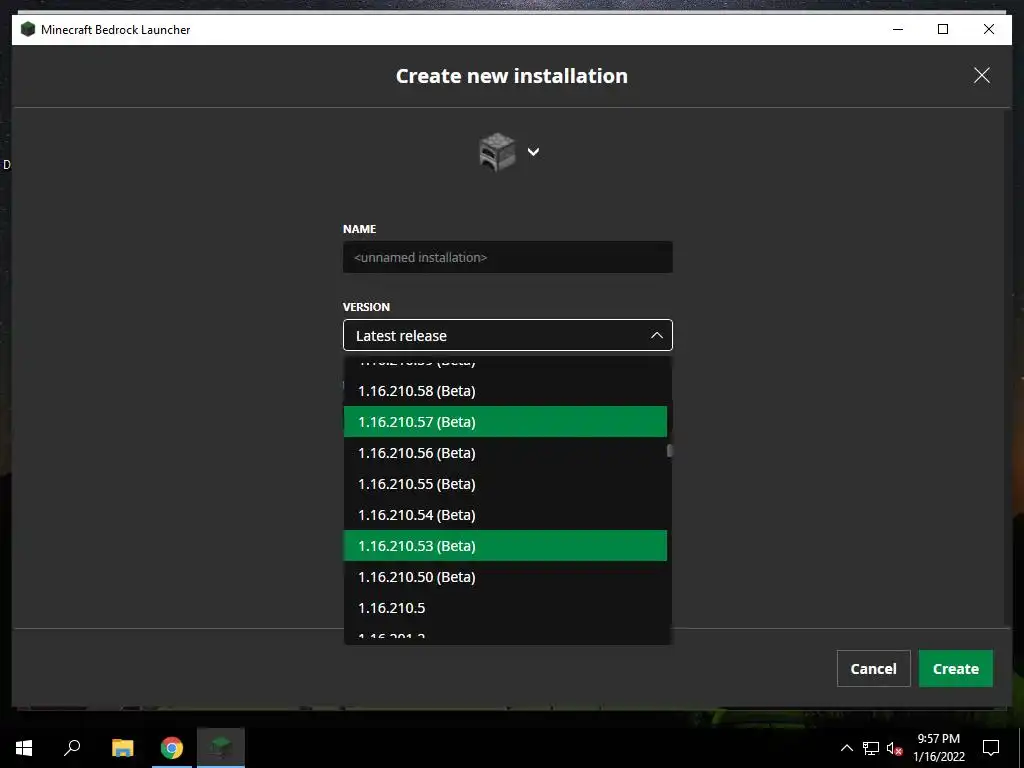Show hidden system tray icons
Viewport: 1024px width, 768px height.
click(x=846, y=748)
